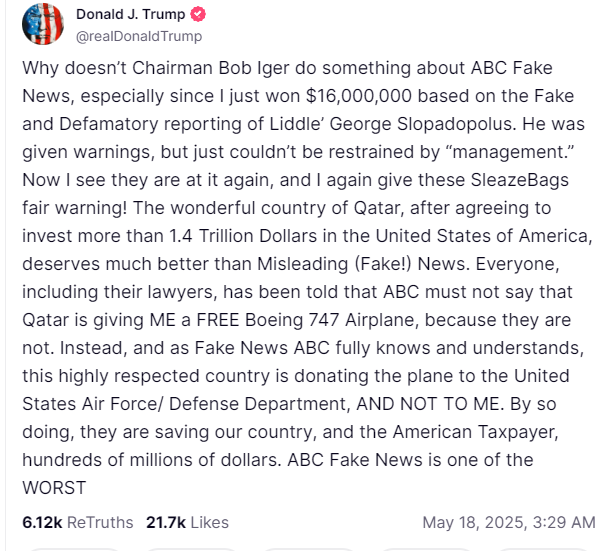Click the middle action button at bottom
Viewport: 610px width, 551px height.
(x=308, y=549)
